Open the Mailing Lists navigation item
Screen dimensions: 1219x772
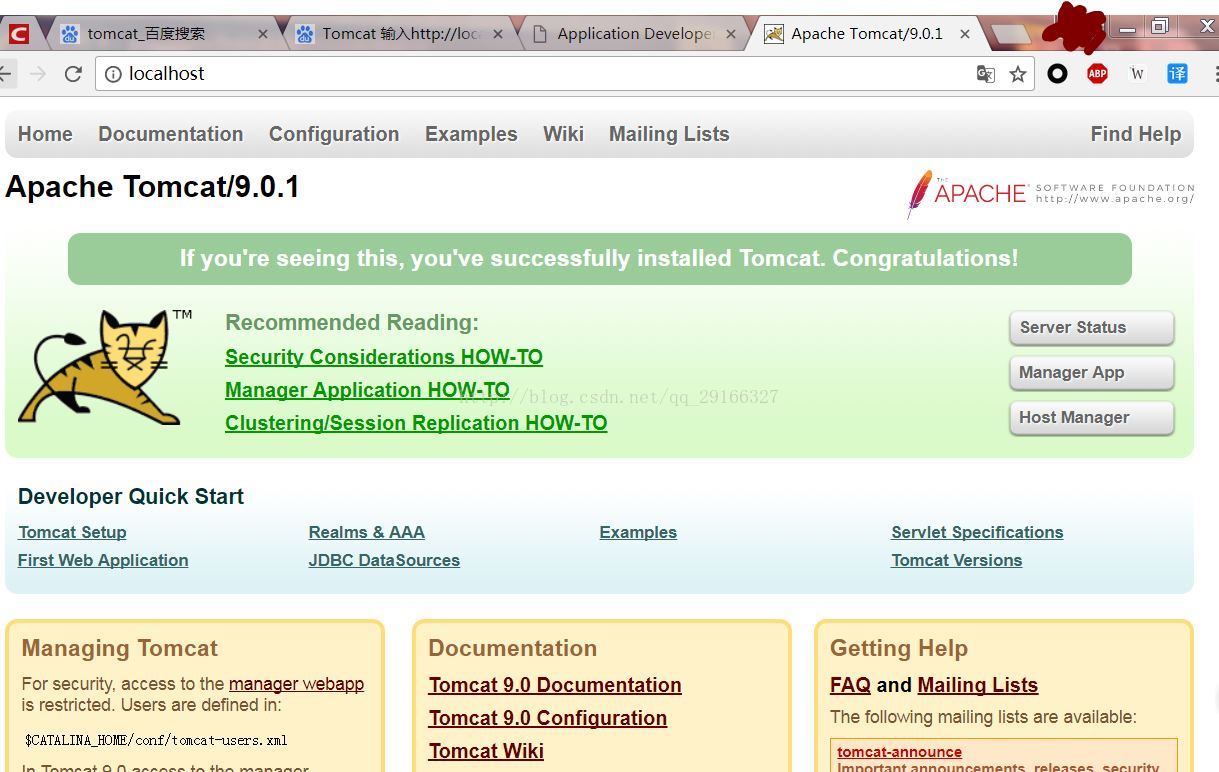tap(669, 134)
